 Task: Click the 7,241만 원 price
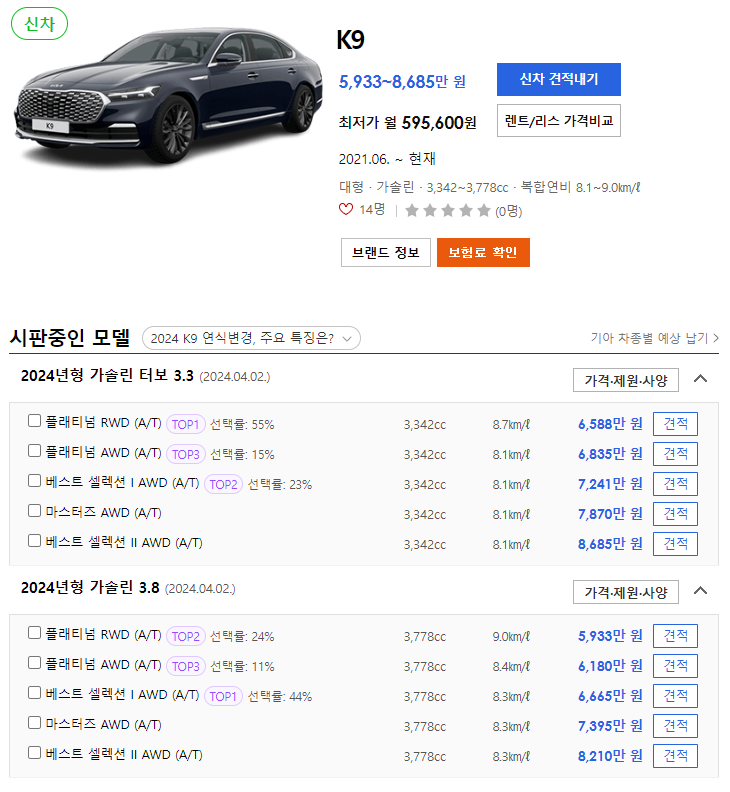tap(610, 484)
